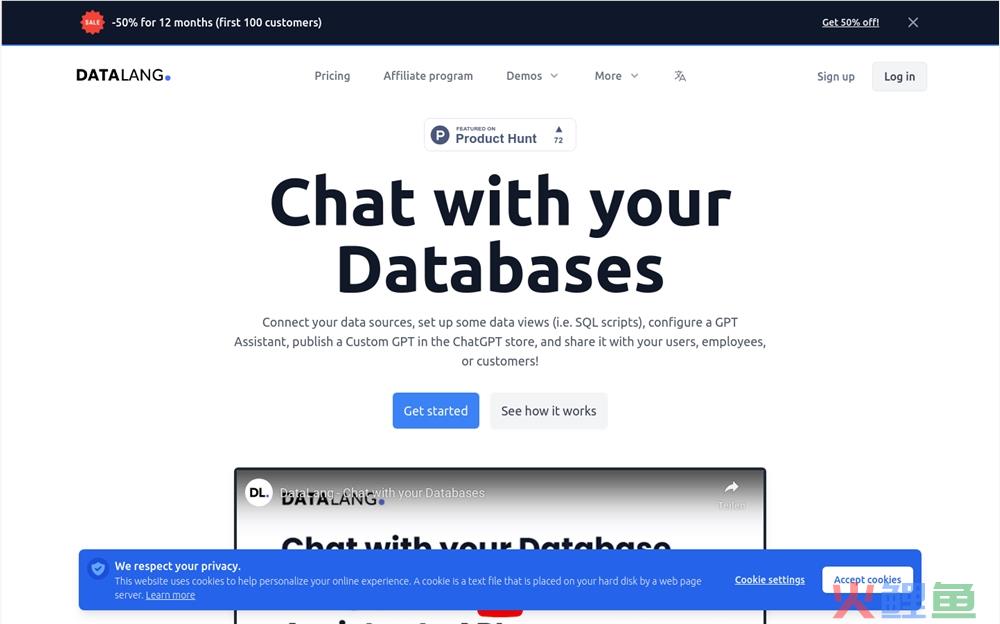Click the Product Hunt upvote arrow 72
The height and width of the screenshot is (624, 1000).
click(x=559, y=135)
